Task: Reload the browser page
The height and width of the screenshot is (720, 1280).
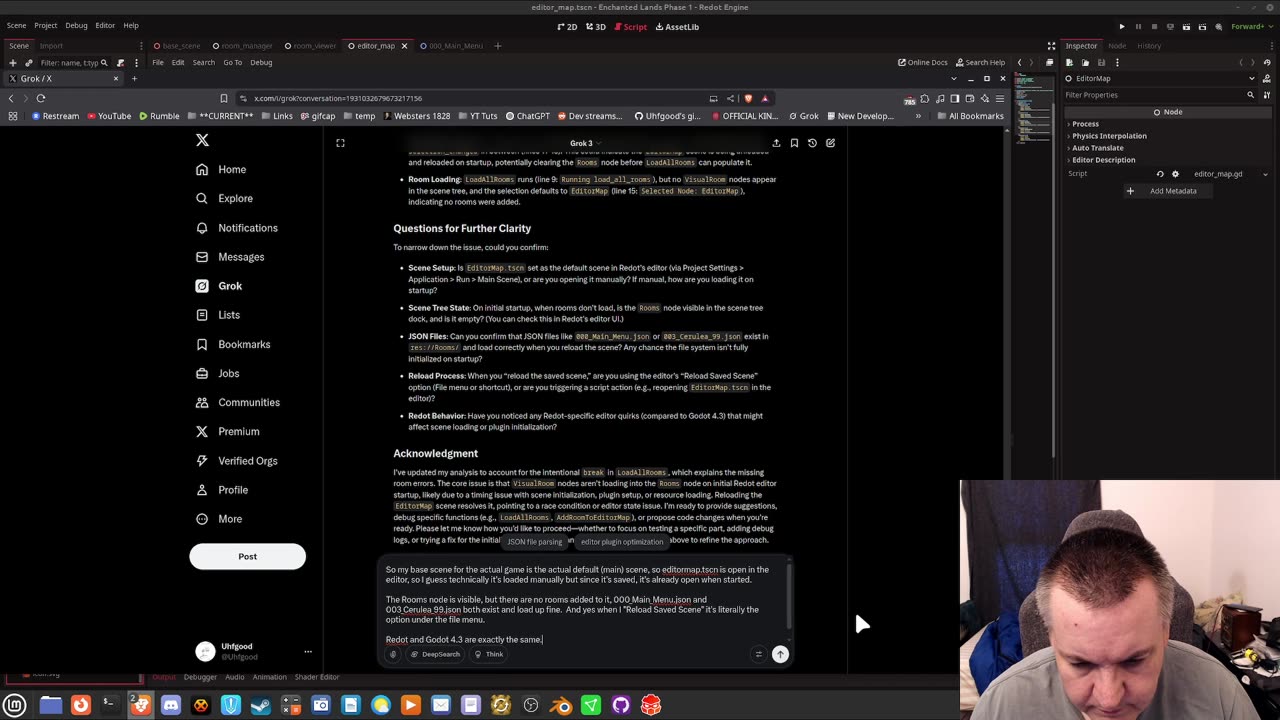Action: (x=41, y=98)
